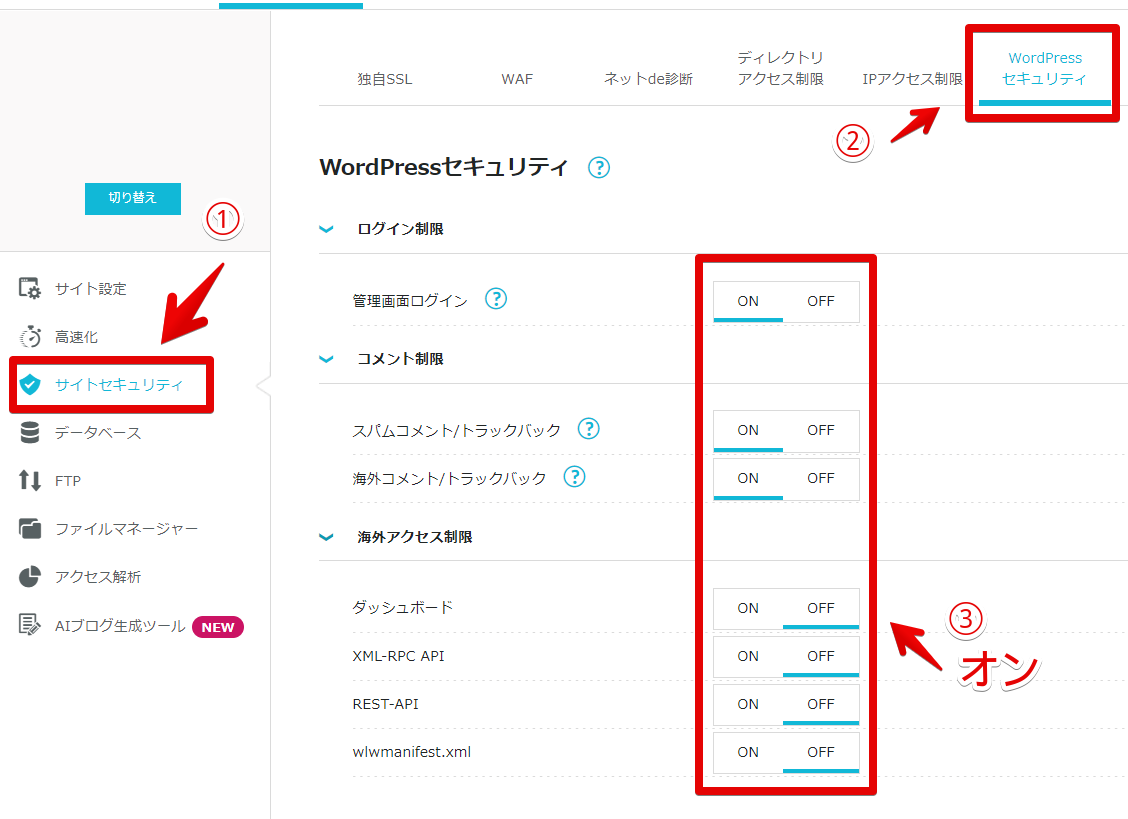Screen dimensions: 1128x819
Task: Click the NEW badge next to AIブログ生成ツール
Action: coord(218,627)
